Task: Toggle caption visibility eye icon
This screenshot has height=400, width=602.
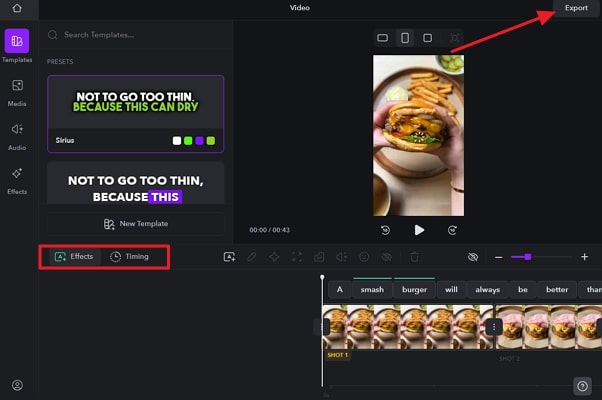Action: point(473,257)
